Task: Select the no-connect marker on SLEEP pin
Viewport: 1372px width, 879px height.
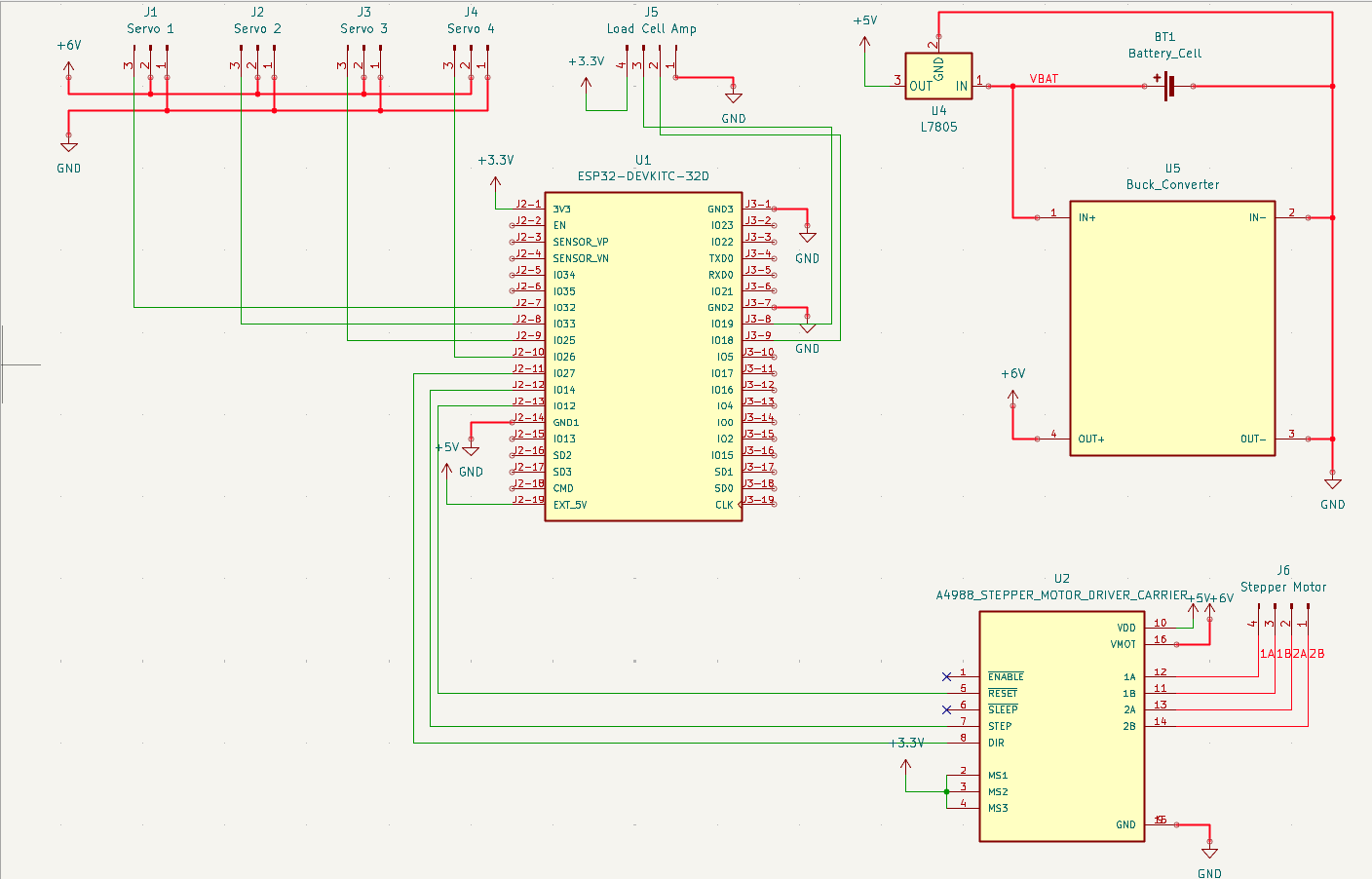Action: point(946,709)
